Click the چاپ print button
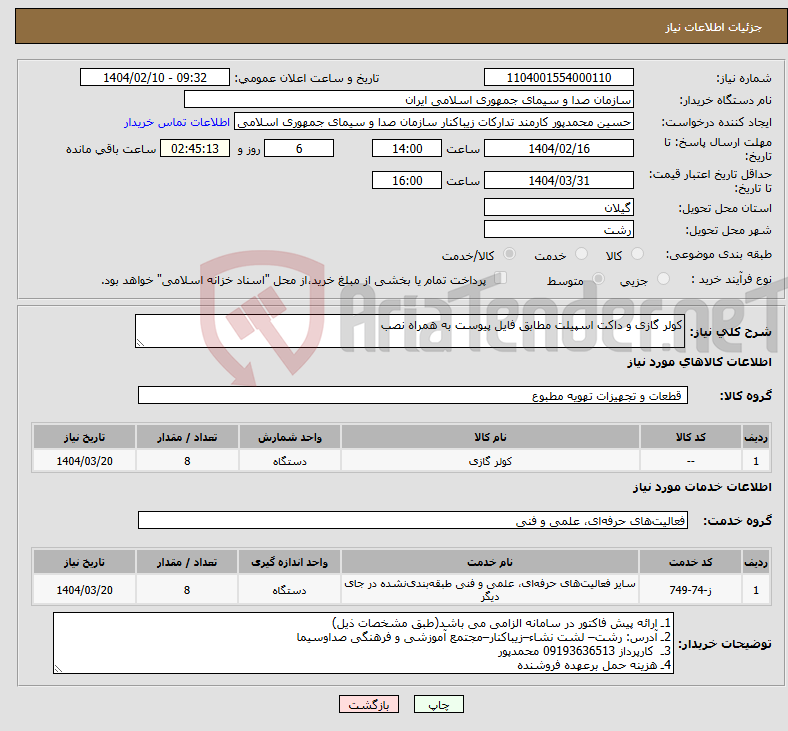The height and width of the screenshot is (731, 788). click(439, 704)
